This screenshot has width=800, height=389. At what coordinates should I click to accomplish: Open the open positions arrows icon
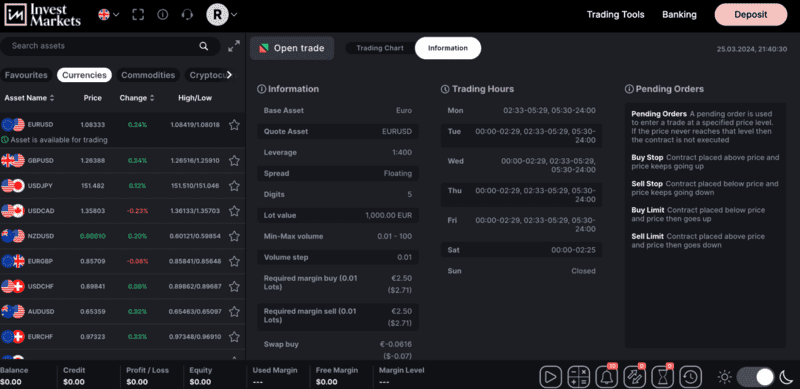click(635, 377)
